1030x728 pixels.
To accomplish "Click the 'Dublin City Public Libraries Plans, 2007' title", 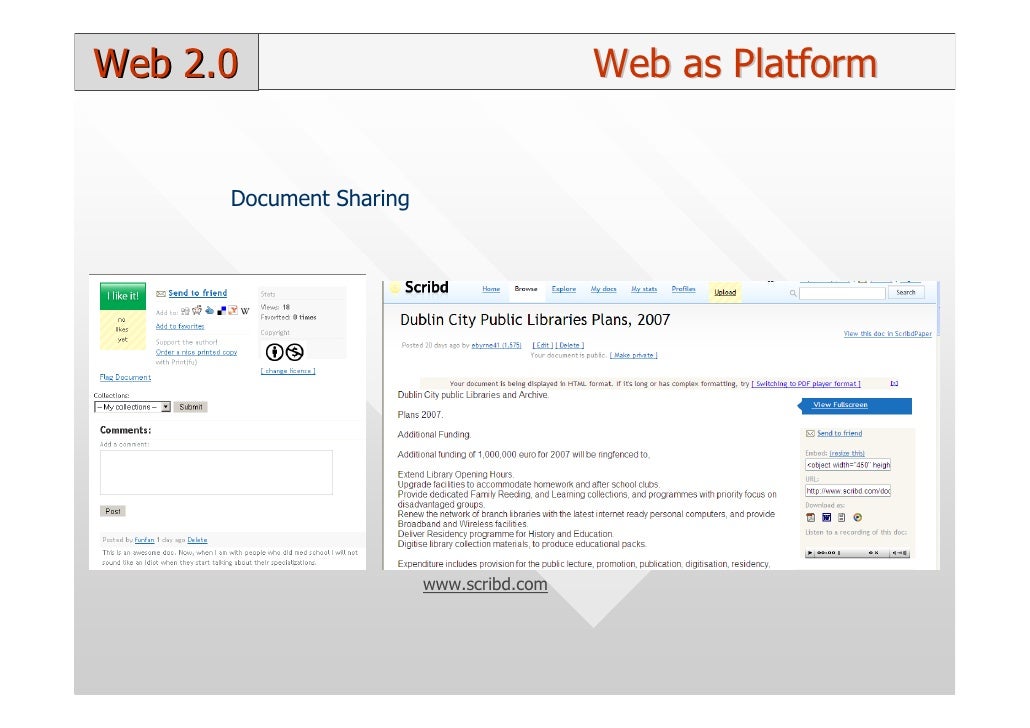I will click(535, 320).
